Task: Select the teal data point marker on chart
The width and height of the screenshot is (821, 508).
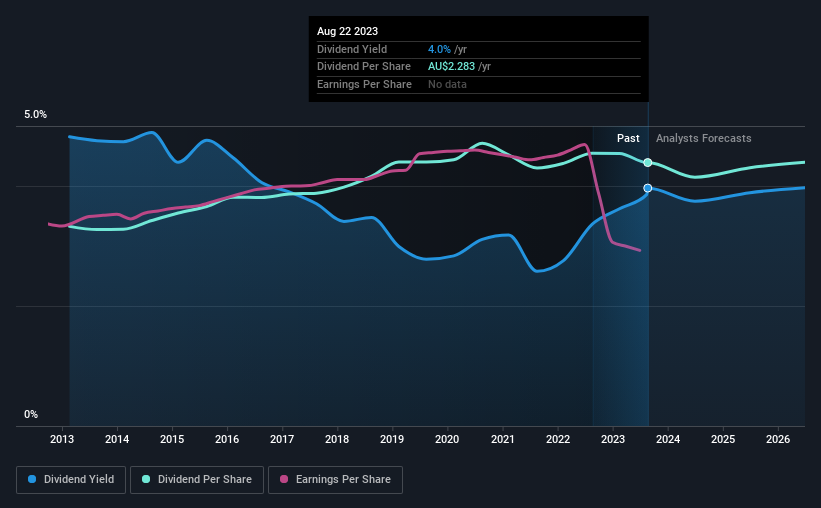Action: 648,162
